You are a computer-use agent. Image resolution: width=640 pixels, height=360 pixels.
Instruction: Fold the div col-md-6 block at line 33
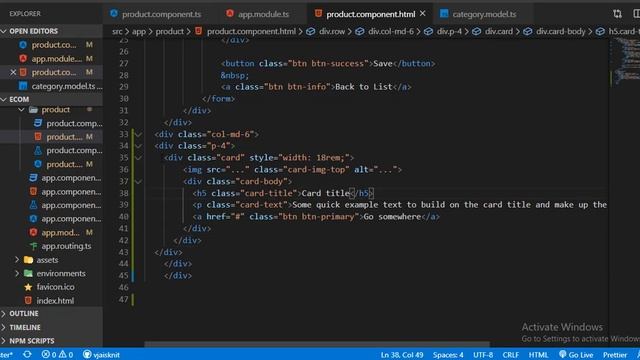pos(139,134)
